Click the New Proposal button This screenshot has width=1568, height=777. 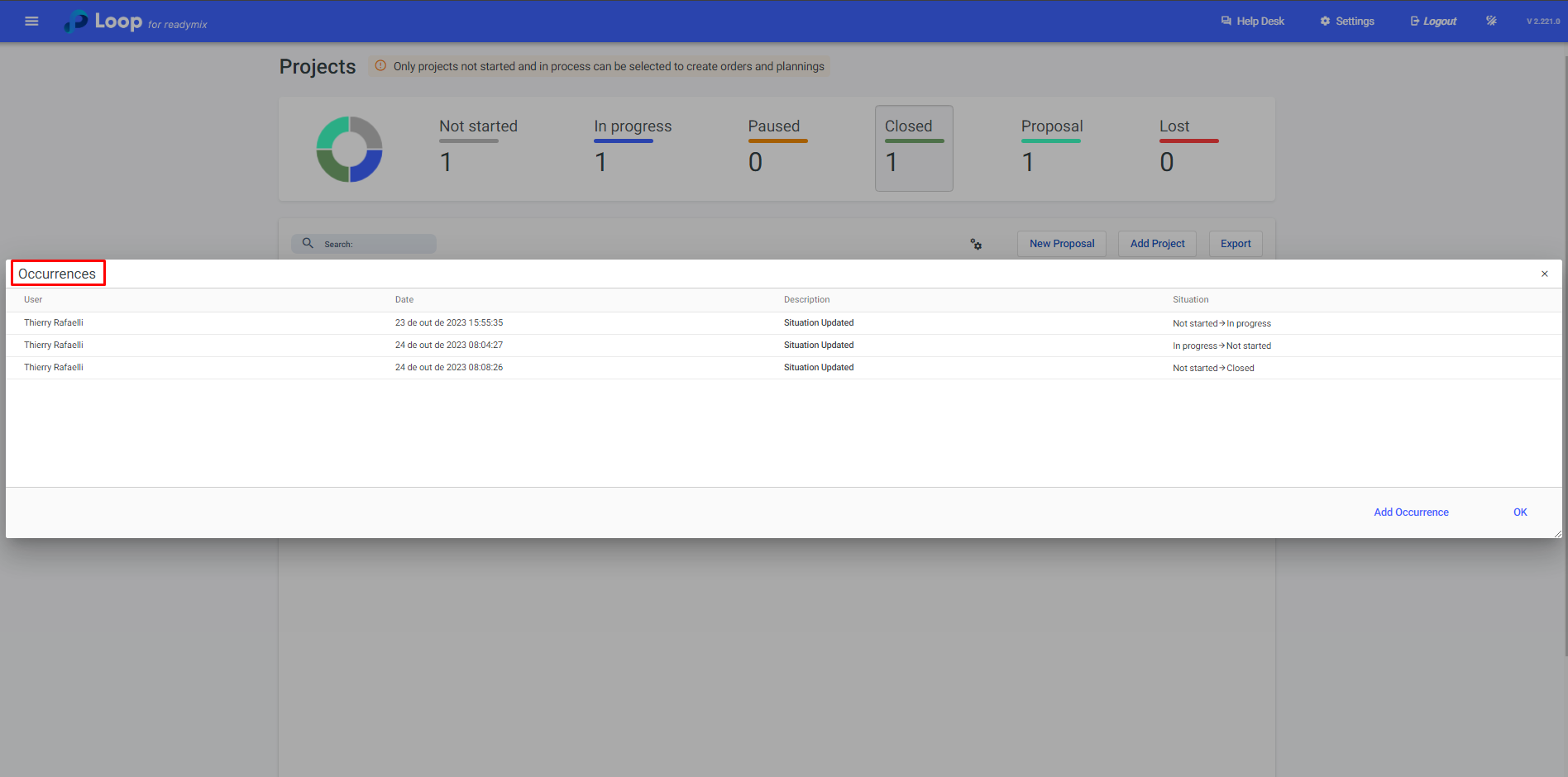(x=1061, y=244)
